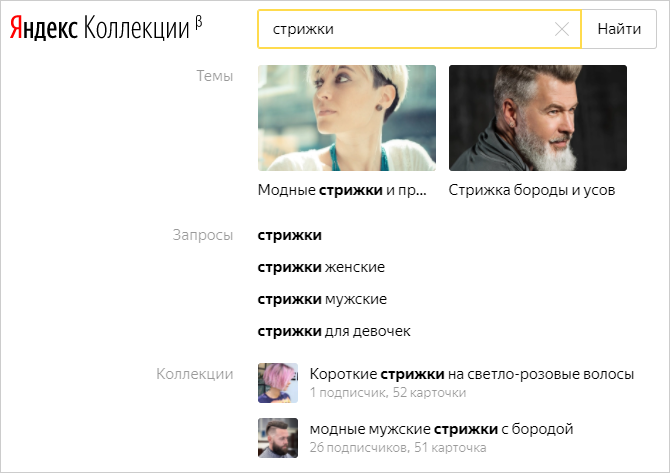This screenshot has width=670, height=473.
Task: Open topic Стрижка бороды и усов
Action: point(532,190)
